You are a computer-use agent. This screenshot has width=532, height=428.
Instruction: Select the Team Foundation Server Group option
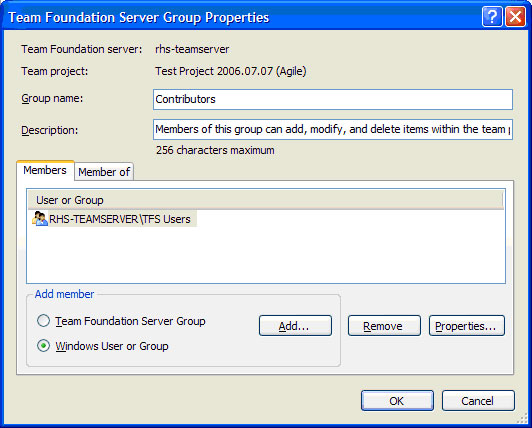click(x=43, y=321)
